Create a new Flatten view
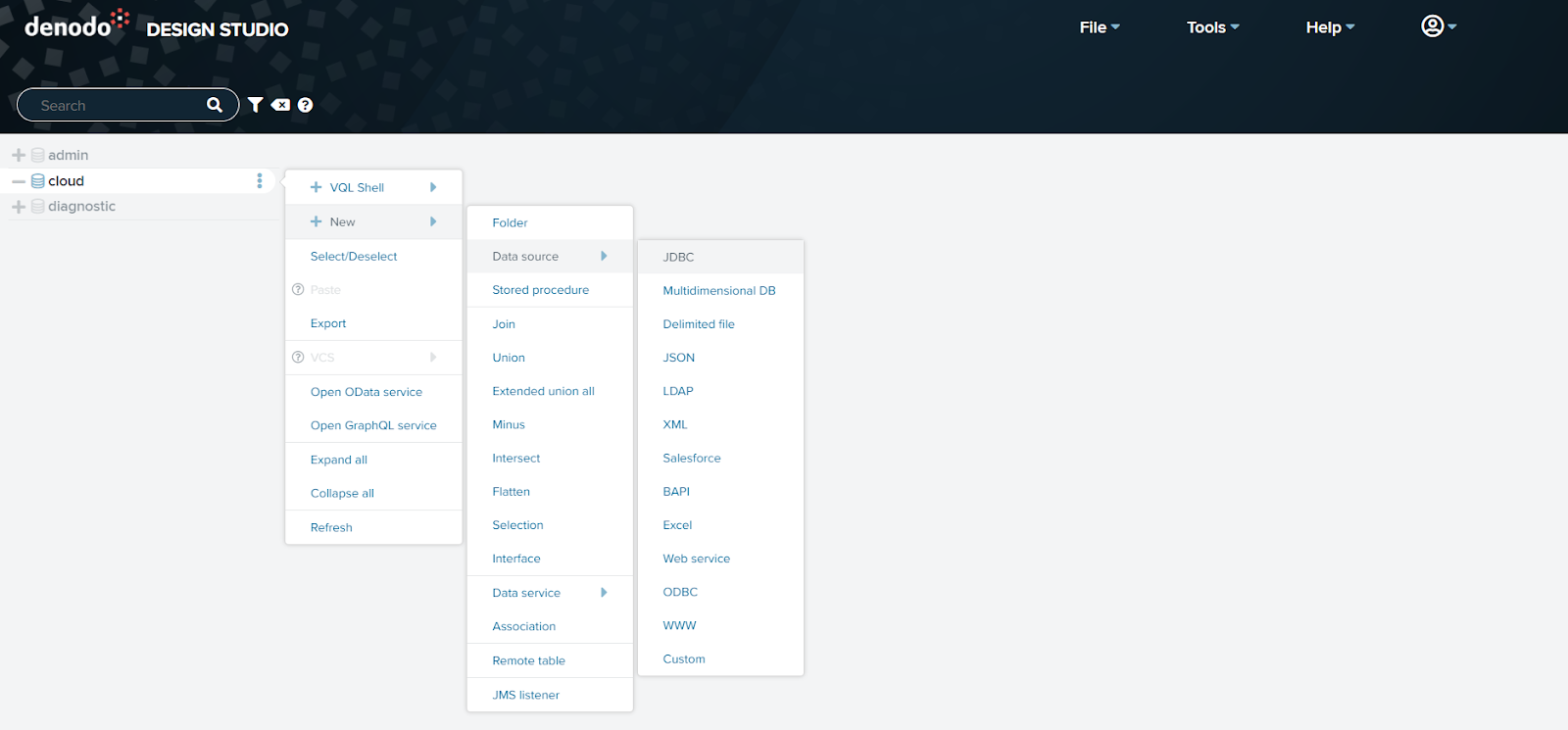 pyautogui.click(x=550, y=492)
